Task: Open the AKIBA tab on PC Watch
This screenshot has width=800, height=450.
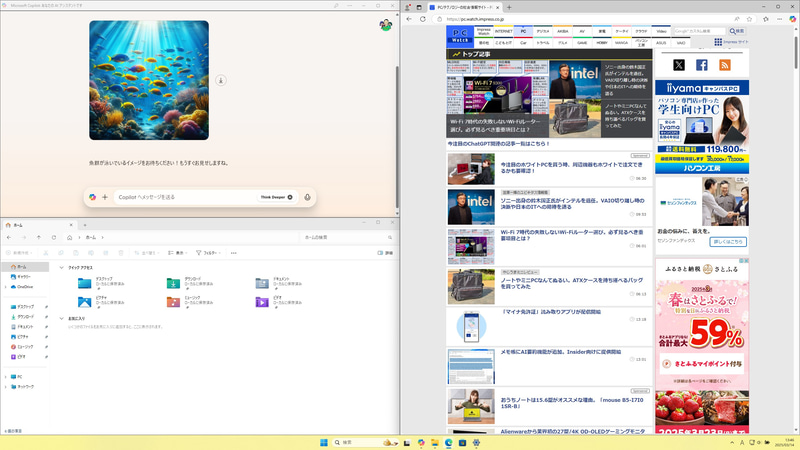Action: [x=562, y=31]
